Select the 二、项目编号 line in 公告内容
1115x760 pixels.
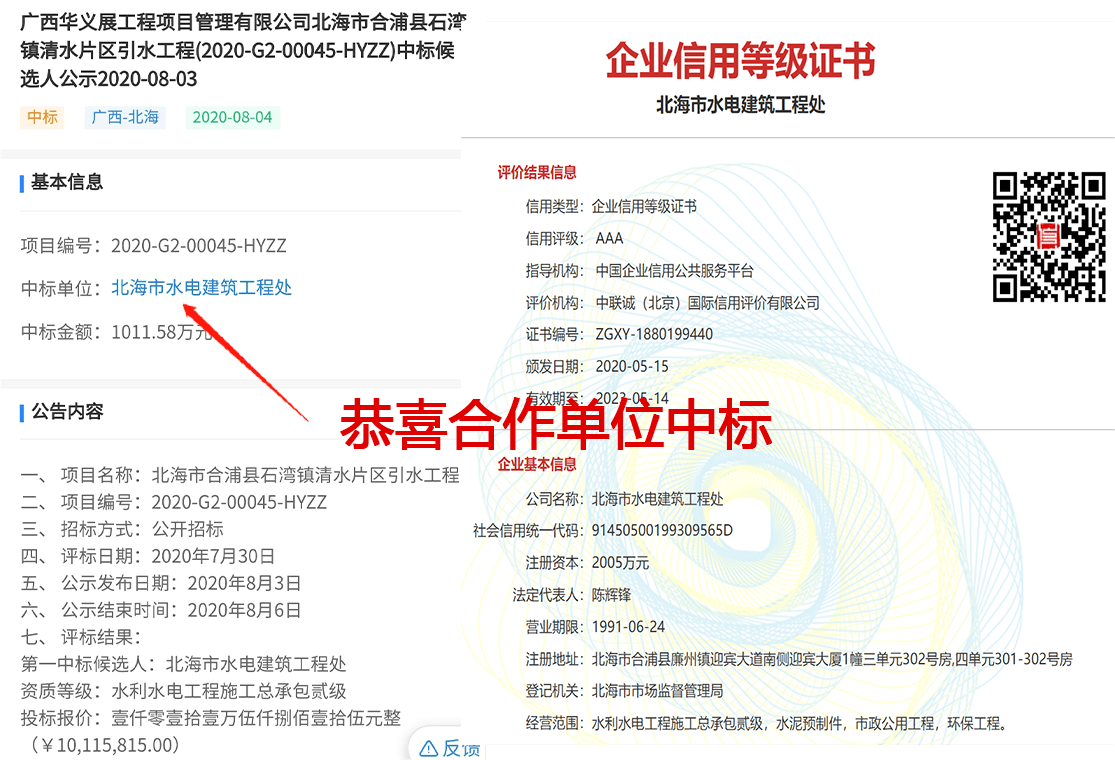(174, 502)
